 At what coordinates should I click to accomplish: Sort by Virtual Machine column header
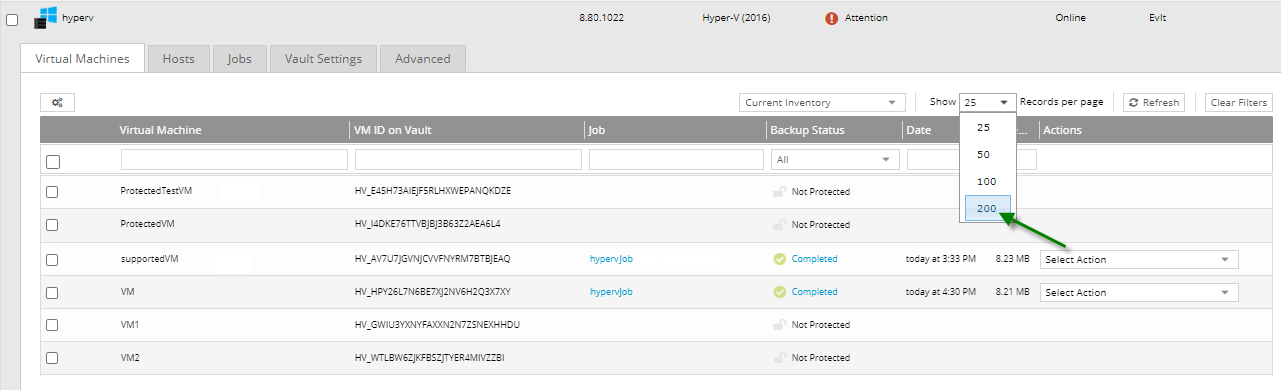pyautogui.click(x=160, y=130)
